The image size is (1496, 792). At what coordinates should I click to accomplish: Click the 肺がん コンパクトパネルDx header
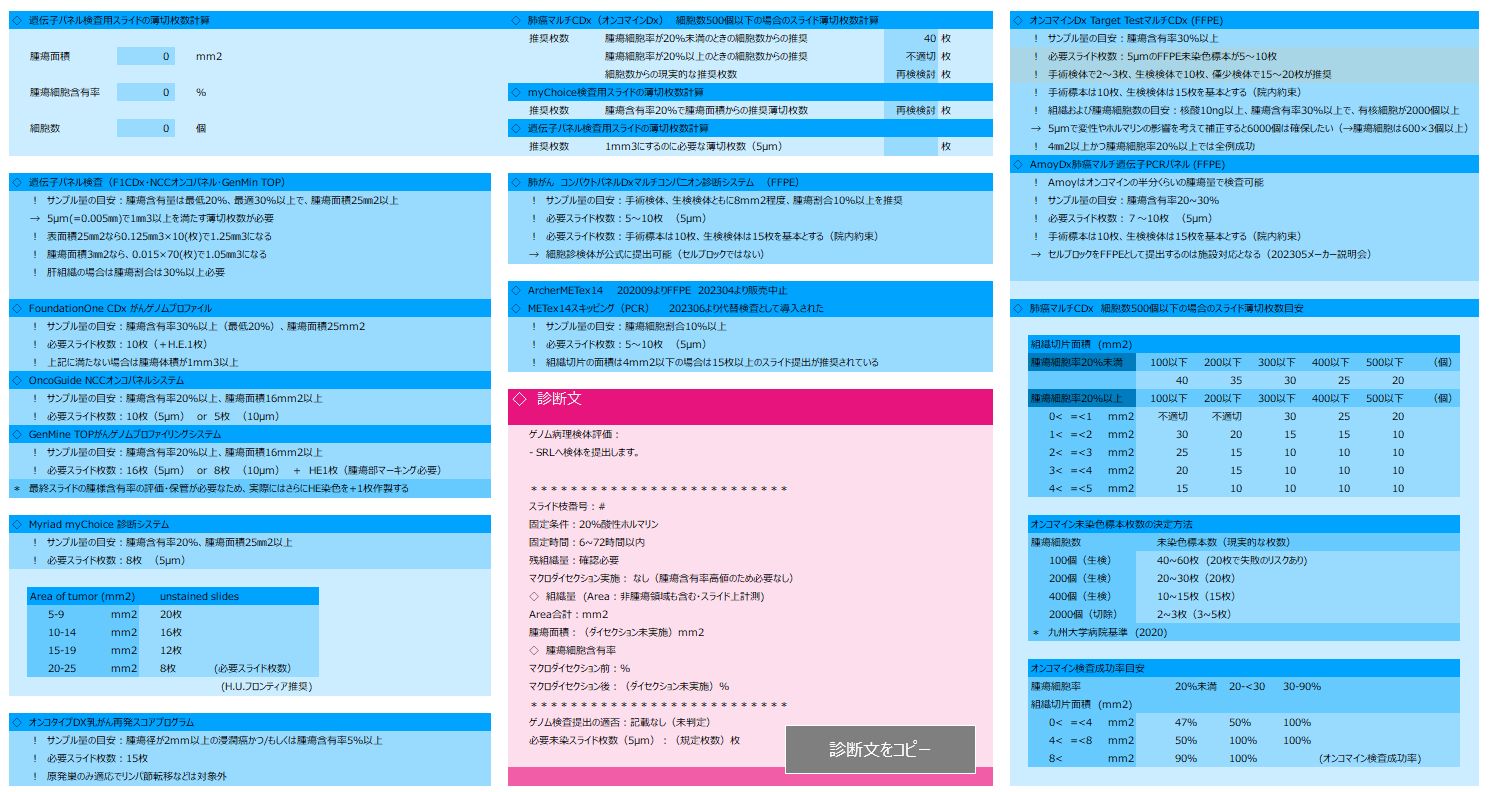coord(750,182)
